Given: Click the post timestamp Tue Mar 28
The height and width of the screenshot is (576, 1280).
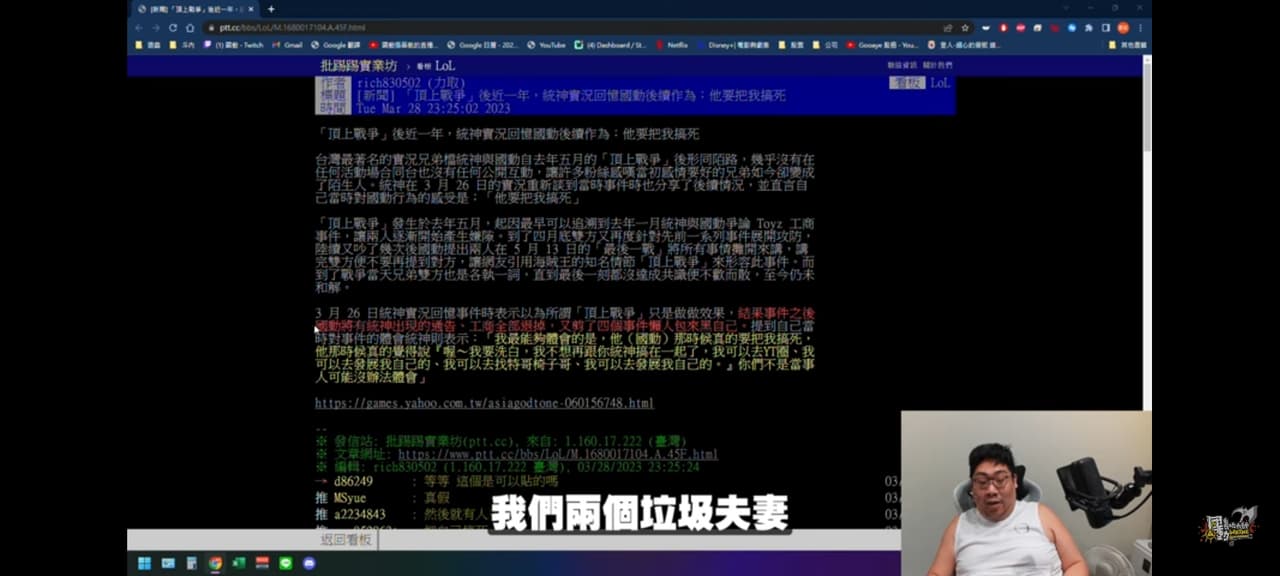Looking at the screenshot, I should click(433, 108).
